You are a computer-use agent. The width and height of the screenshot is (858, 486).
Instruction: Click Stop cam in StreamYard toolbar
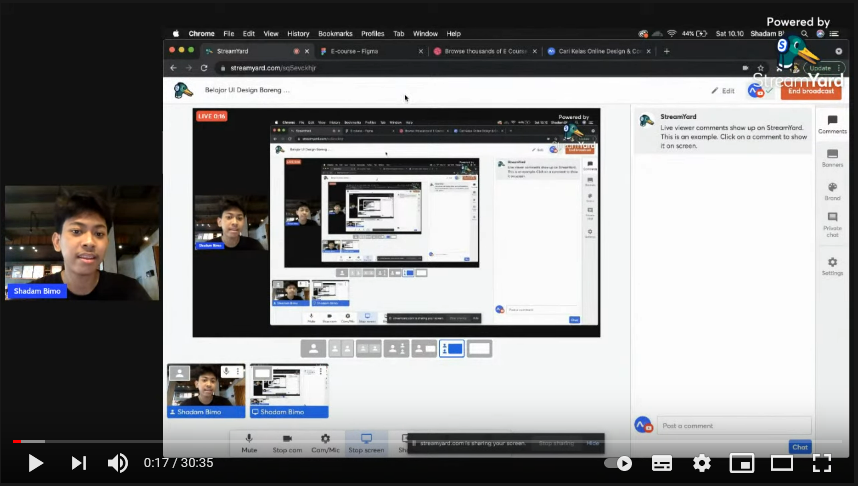pos(287,443)
